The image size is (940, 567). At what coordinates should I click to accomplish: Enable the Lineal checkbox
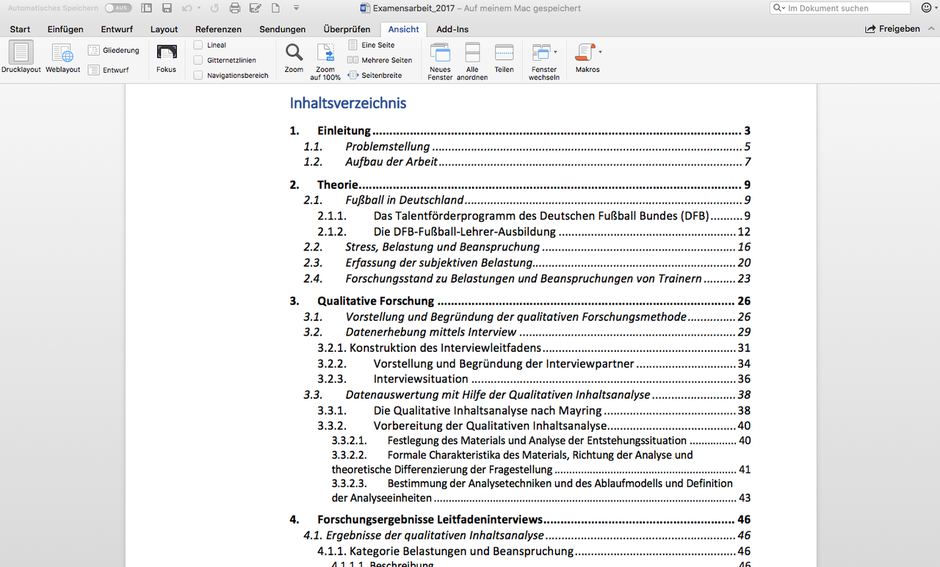coord(198,45)
